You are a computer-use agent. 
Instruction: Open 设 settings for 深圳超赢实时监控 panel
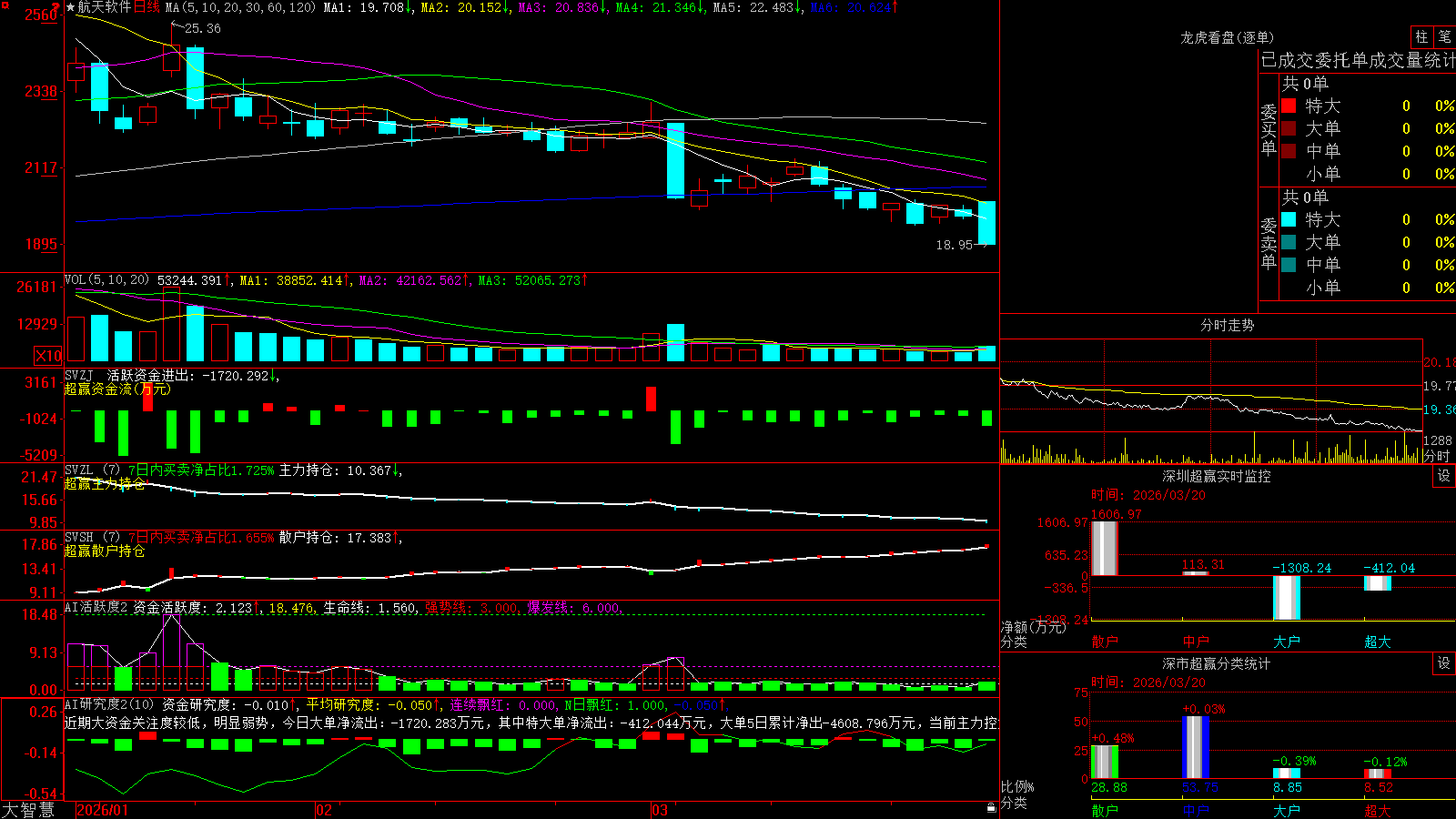[x=1444, y=476]
